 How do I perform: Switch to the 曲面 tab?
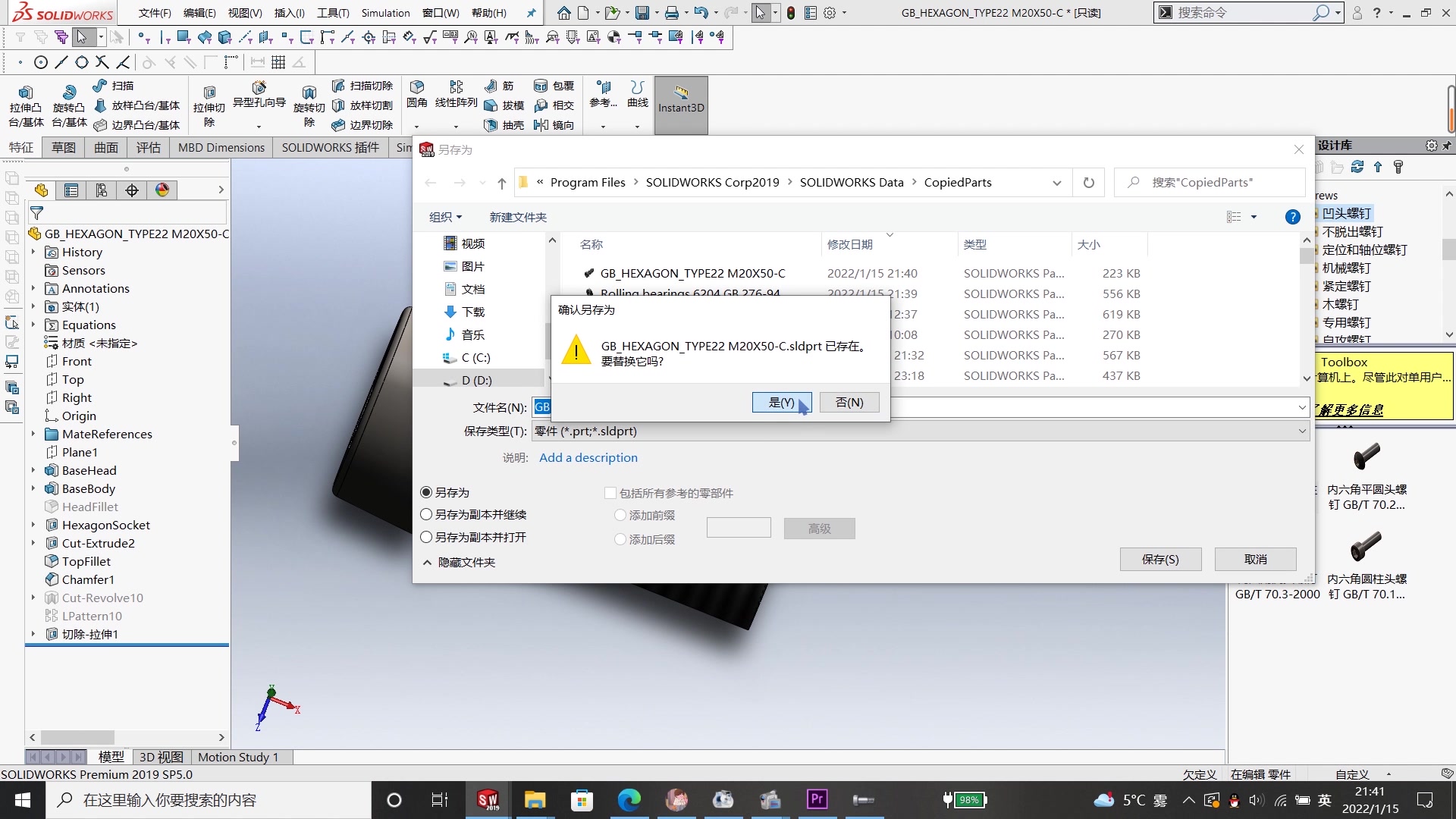click(x=108, y=147)
